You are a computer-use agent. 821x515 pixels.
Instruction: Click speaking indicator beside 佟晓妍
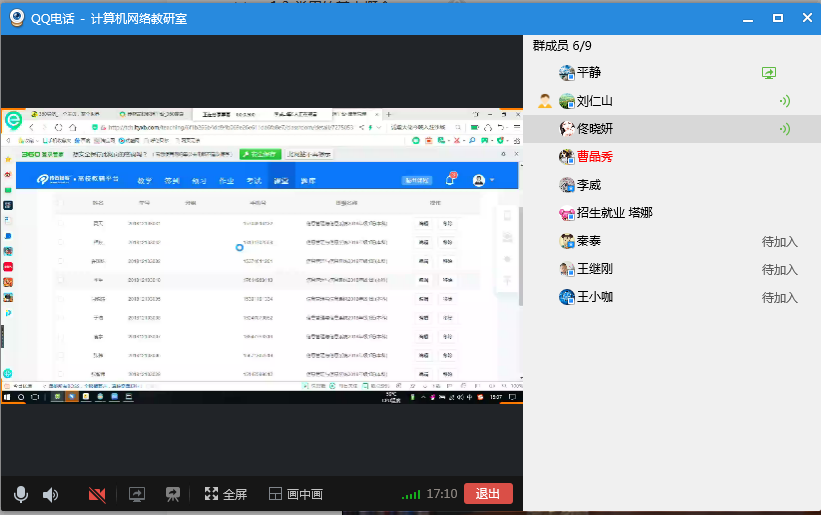(784, 129)
